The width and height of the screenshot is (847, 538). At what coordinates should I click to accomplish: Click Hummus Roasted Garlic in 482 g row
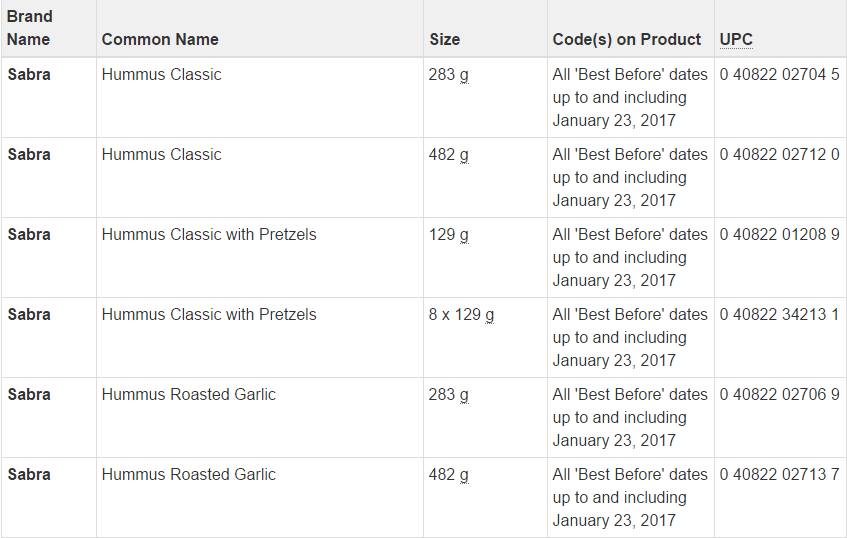(188, 474)
